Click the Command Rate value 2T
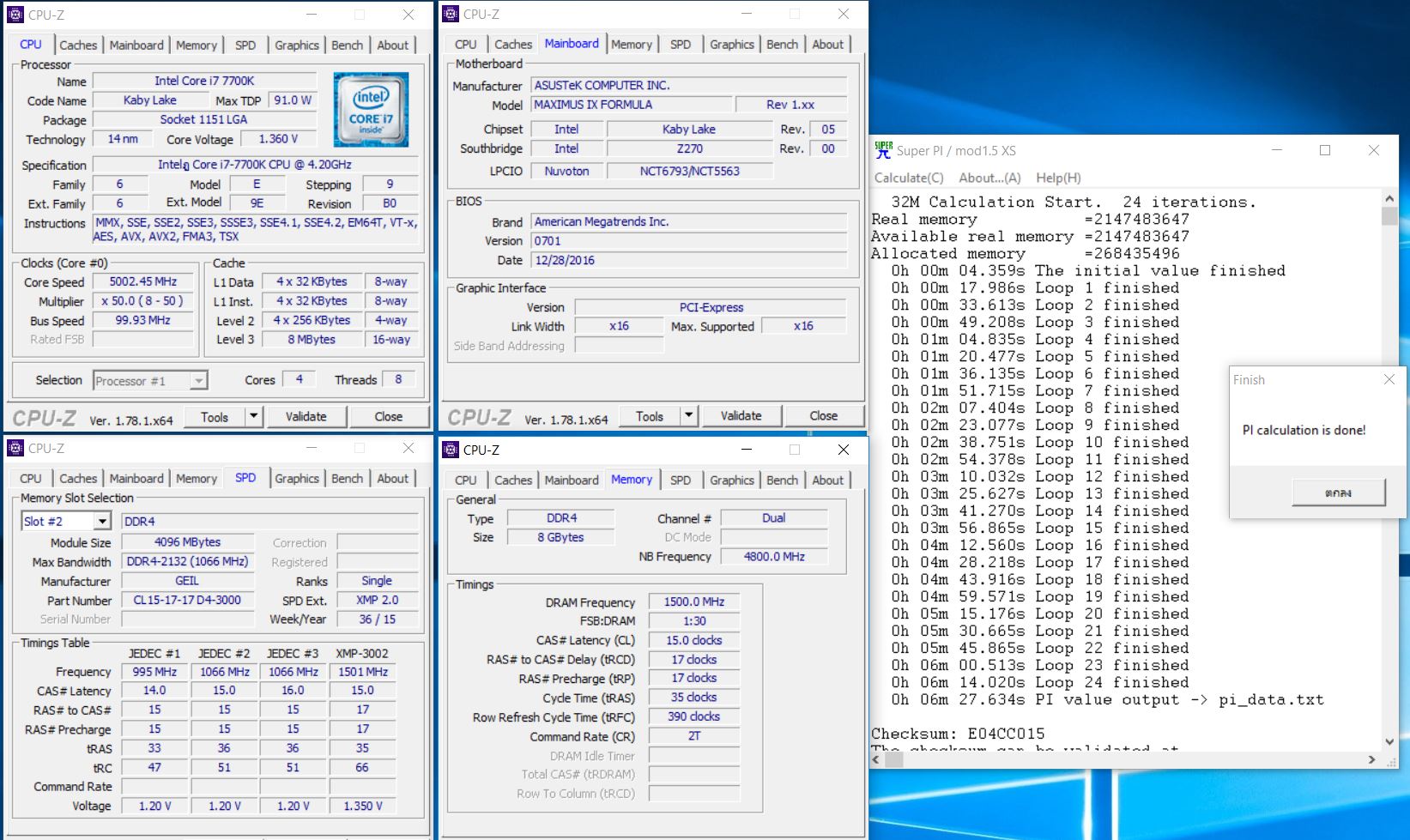Viewport: 1410px width, 840px height. pyautogui.click(x=694, y=735)
